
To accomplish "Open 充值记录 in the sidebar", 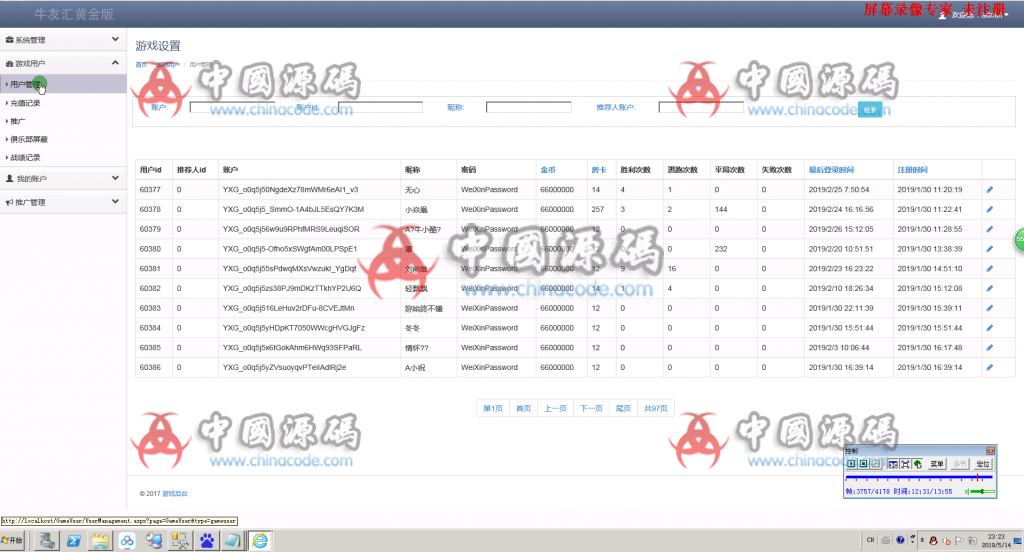I will point(25,103).
